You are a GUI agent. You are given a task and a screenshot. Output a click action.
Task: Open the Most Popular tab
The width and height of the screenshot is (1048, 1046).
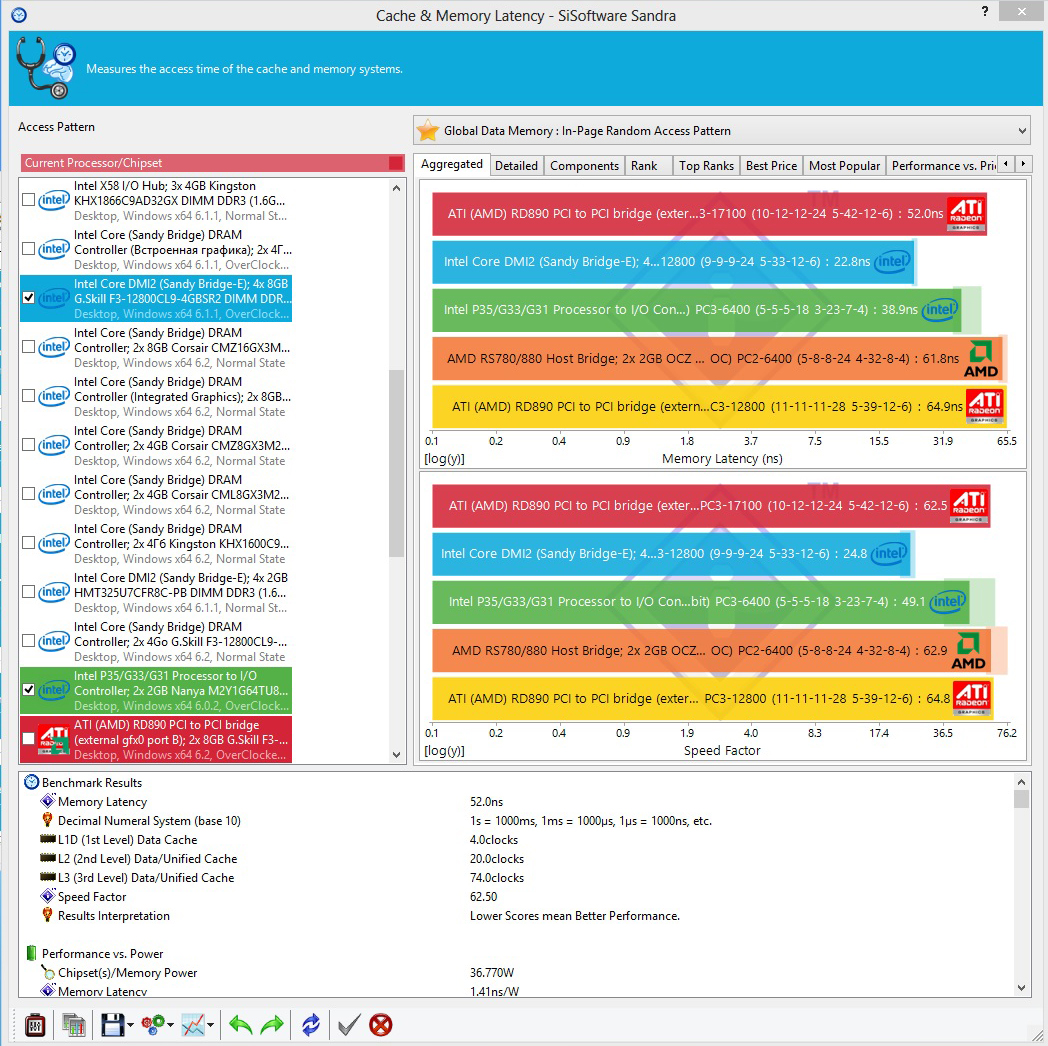[x=844, y=166]
